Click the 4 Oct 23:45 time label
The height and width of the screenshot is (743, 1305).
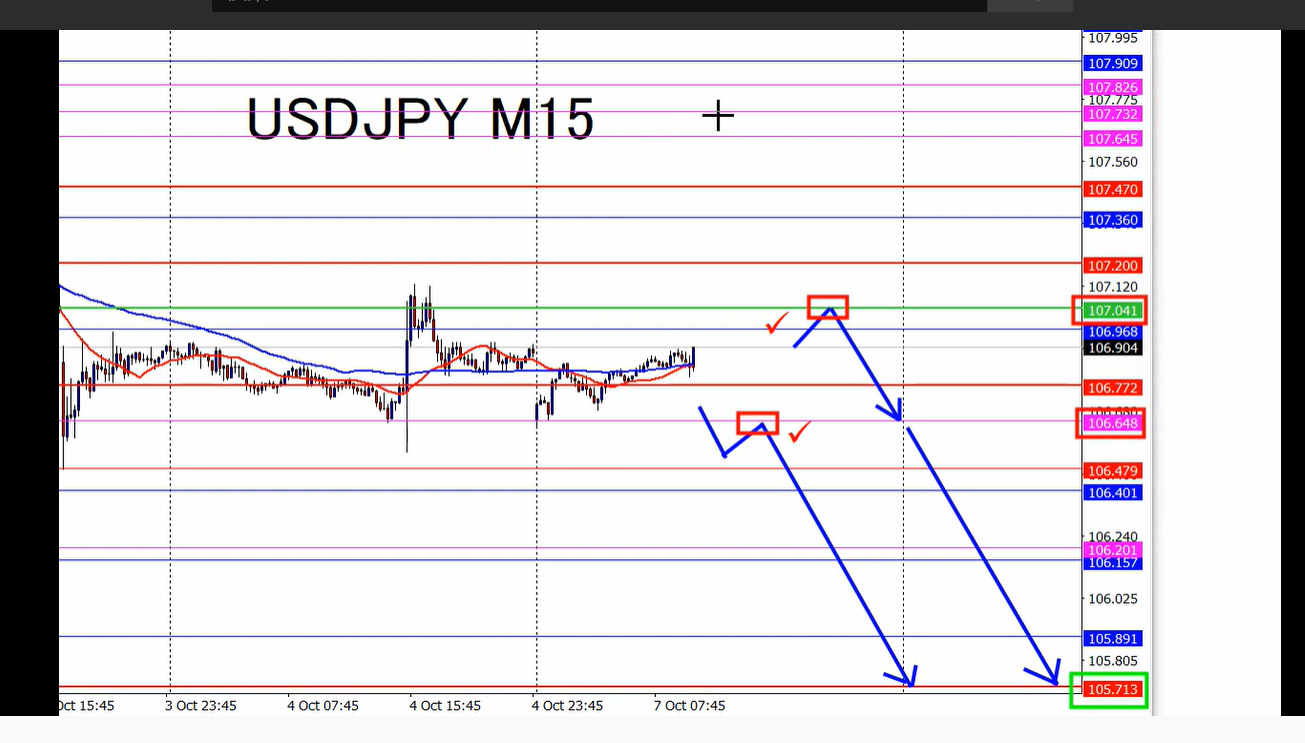(x=567, y=706)
